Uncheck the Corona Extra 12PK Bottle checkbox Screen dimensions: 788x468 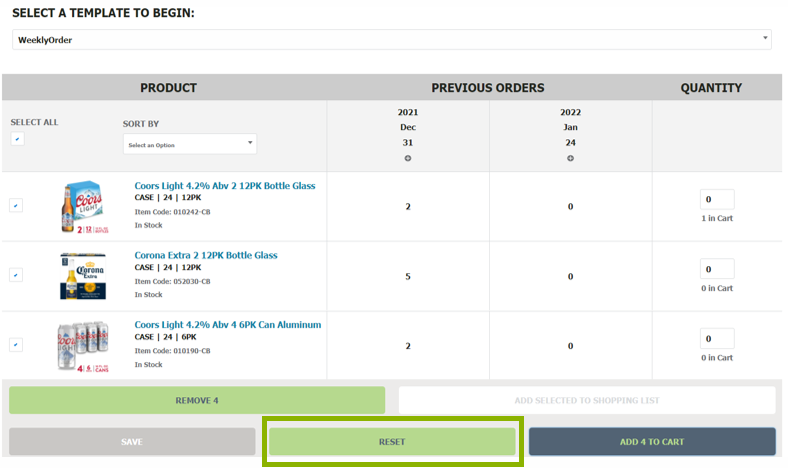(16, 275)
